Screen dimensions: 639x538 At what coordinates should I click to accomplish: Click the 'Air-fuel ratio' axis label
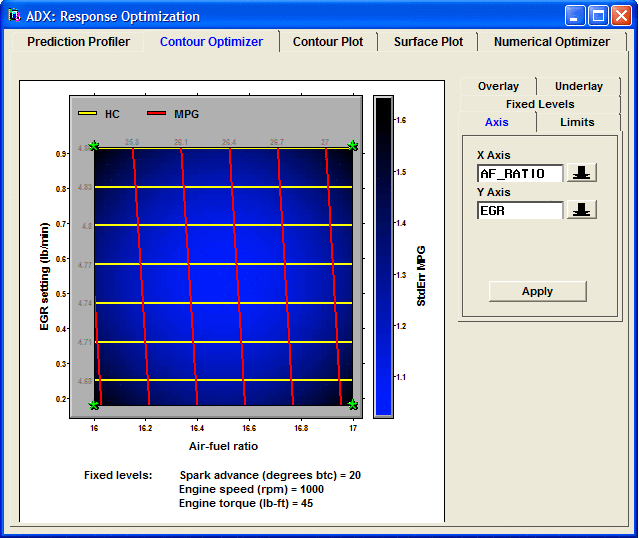point(223,446)
